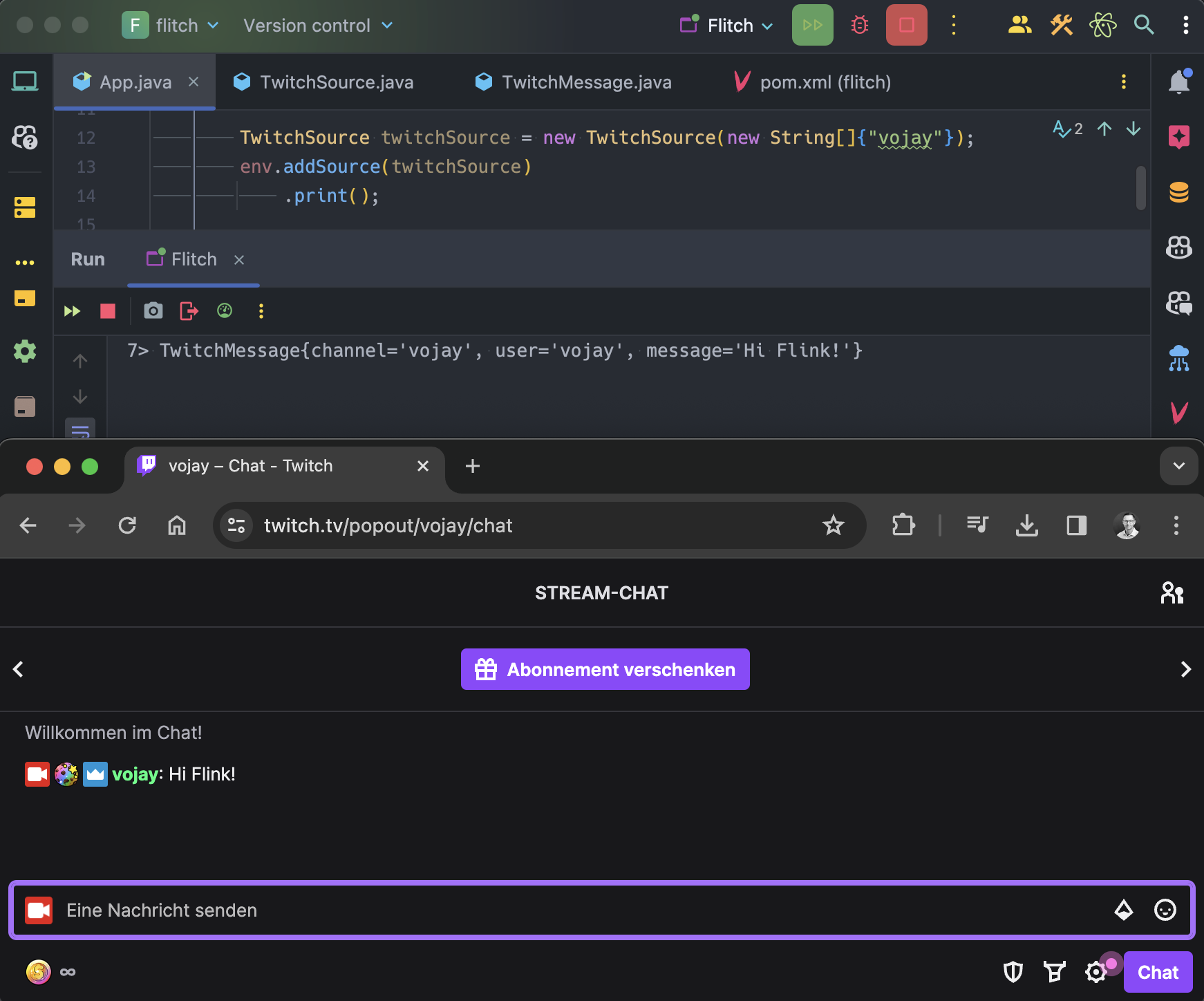
Task: Open the Notifications bell panel
Action: (x=1181, y=81)
